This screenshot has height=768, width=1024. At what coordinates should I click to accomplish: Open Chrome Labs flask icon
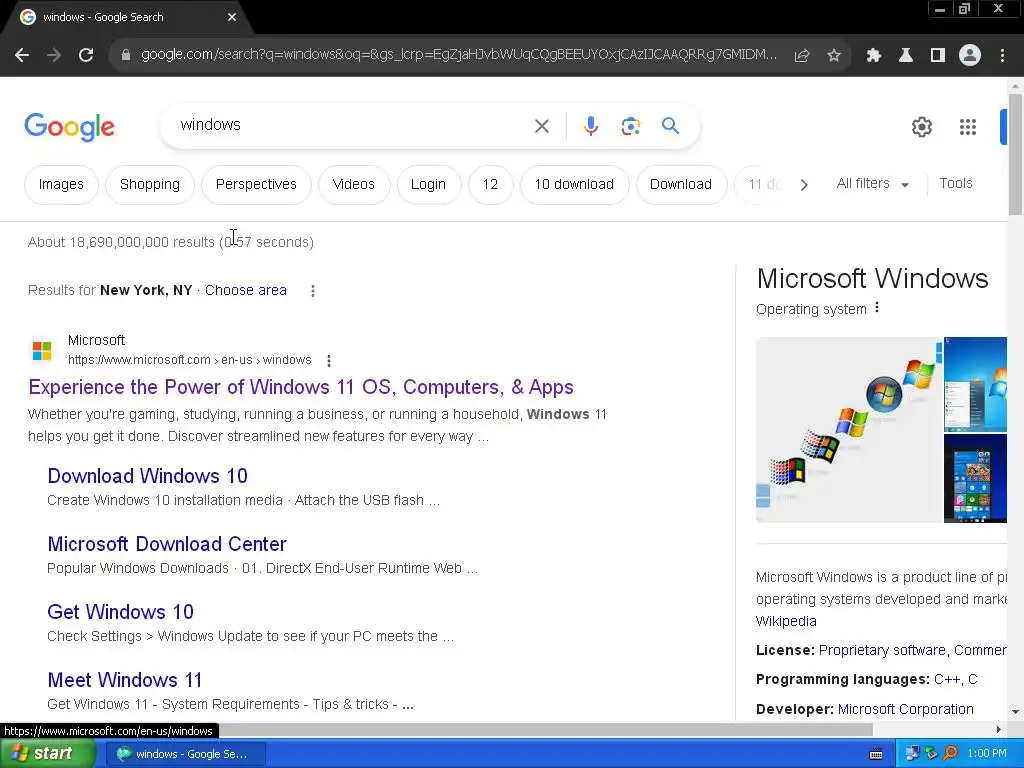coord(906,56)
